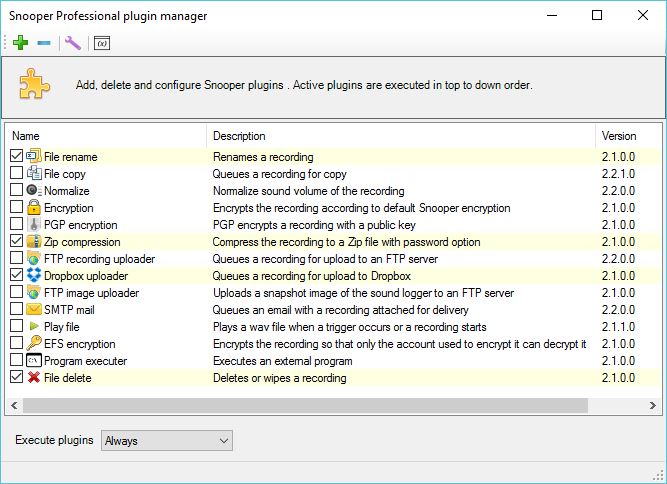Click version 2.2.1.0 of File copy
This screenshot has height=484, width=667.
(x=618, y=174)
